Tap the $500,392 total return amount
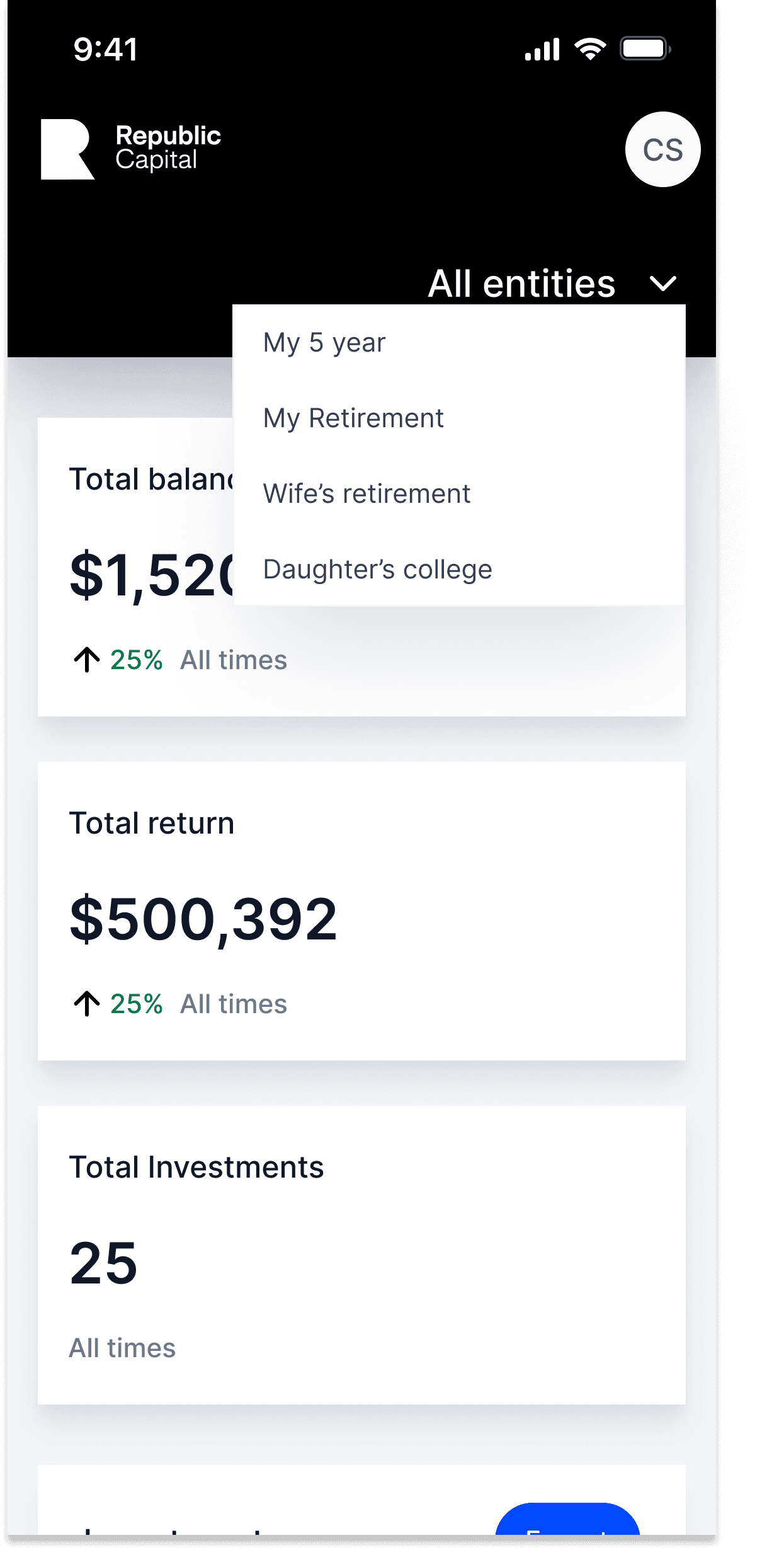Viewport: 784px width, 1550px height. click(203, 919)
